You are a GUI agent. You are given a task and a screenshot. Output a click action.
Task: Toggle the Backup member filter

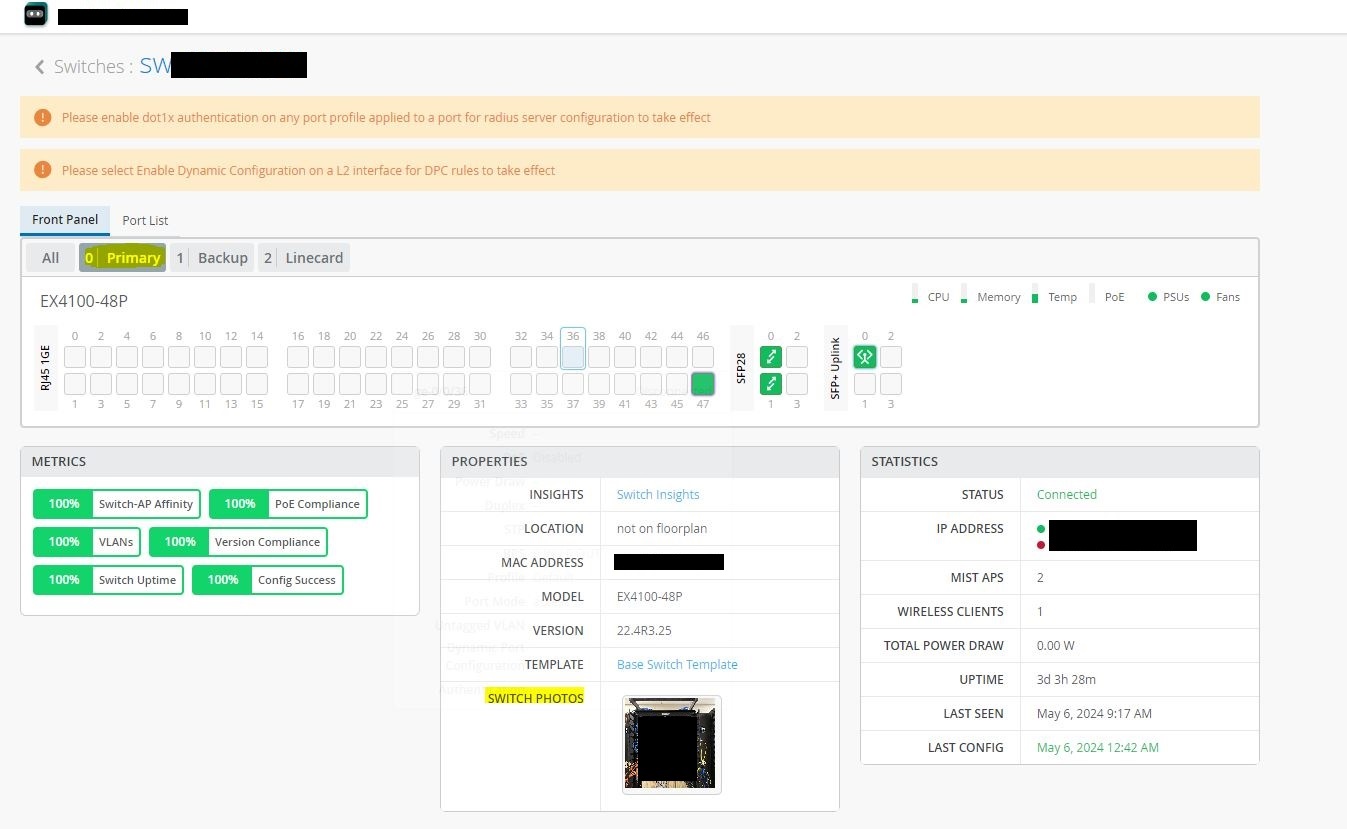tap(212, 257)
